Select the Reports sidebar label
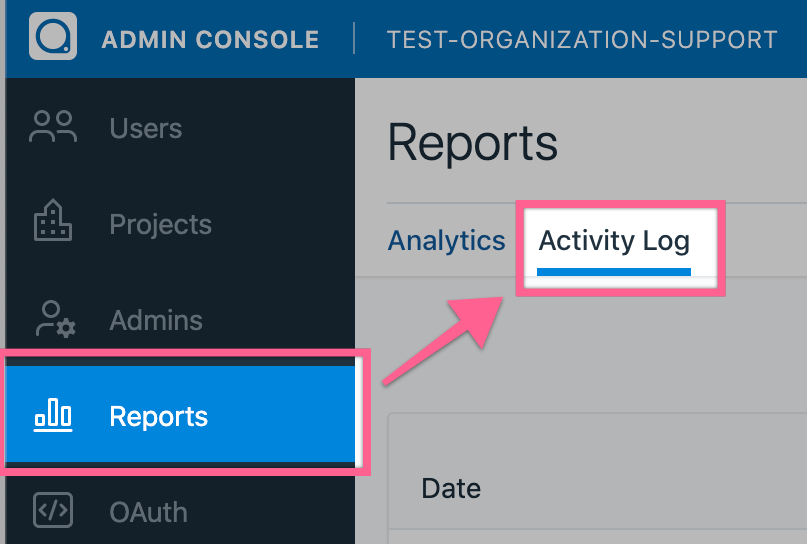 coord(159,416)
